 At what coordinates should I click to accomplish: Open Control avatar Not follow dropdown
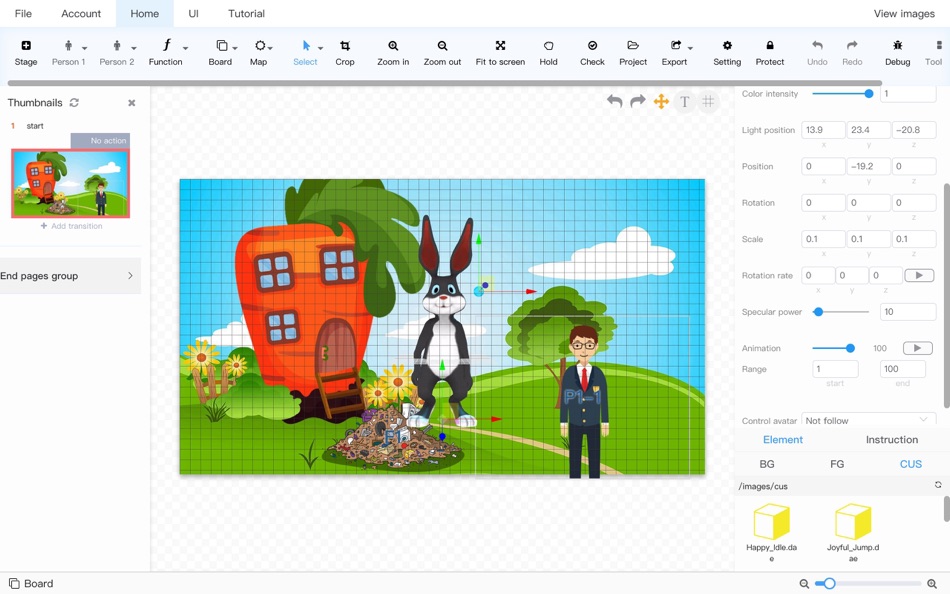tap(868, 419)
